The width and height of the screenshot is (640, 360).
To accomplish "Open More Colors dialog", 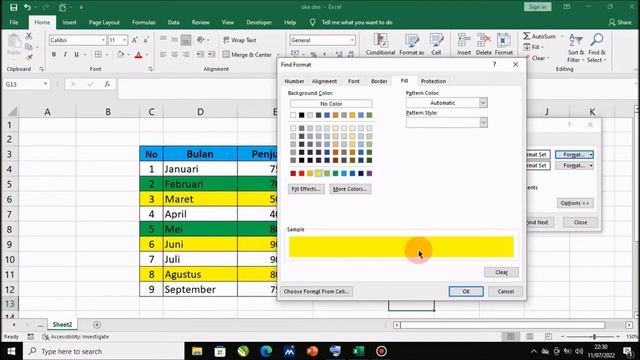I will click(350, 189).
